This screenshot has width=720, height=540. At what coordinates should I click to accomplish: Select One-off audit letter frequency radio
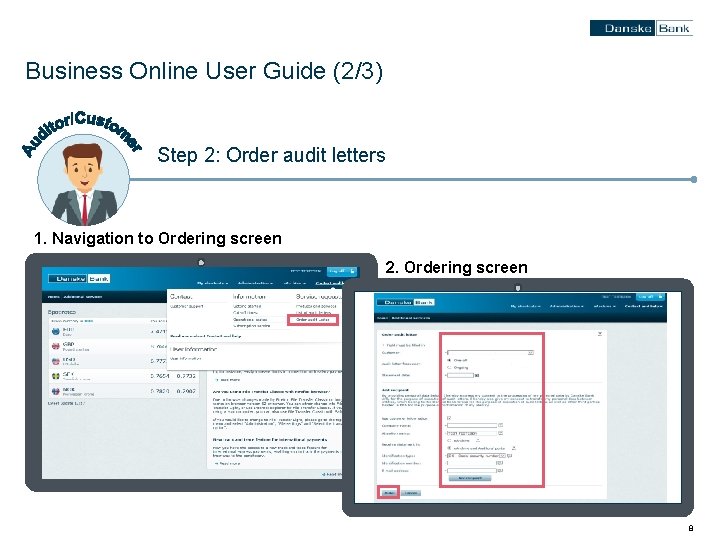[x=449, y=360]
